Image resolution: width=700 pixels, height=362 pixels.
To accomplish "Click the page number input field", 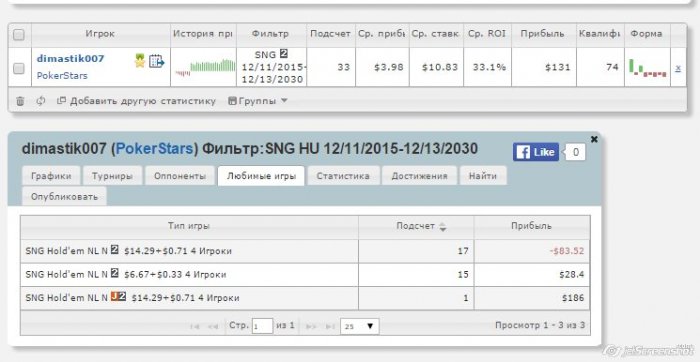I will coord(262,326).
